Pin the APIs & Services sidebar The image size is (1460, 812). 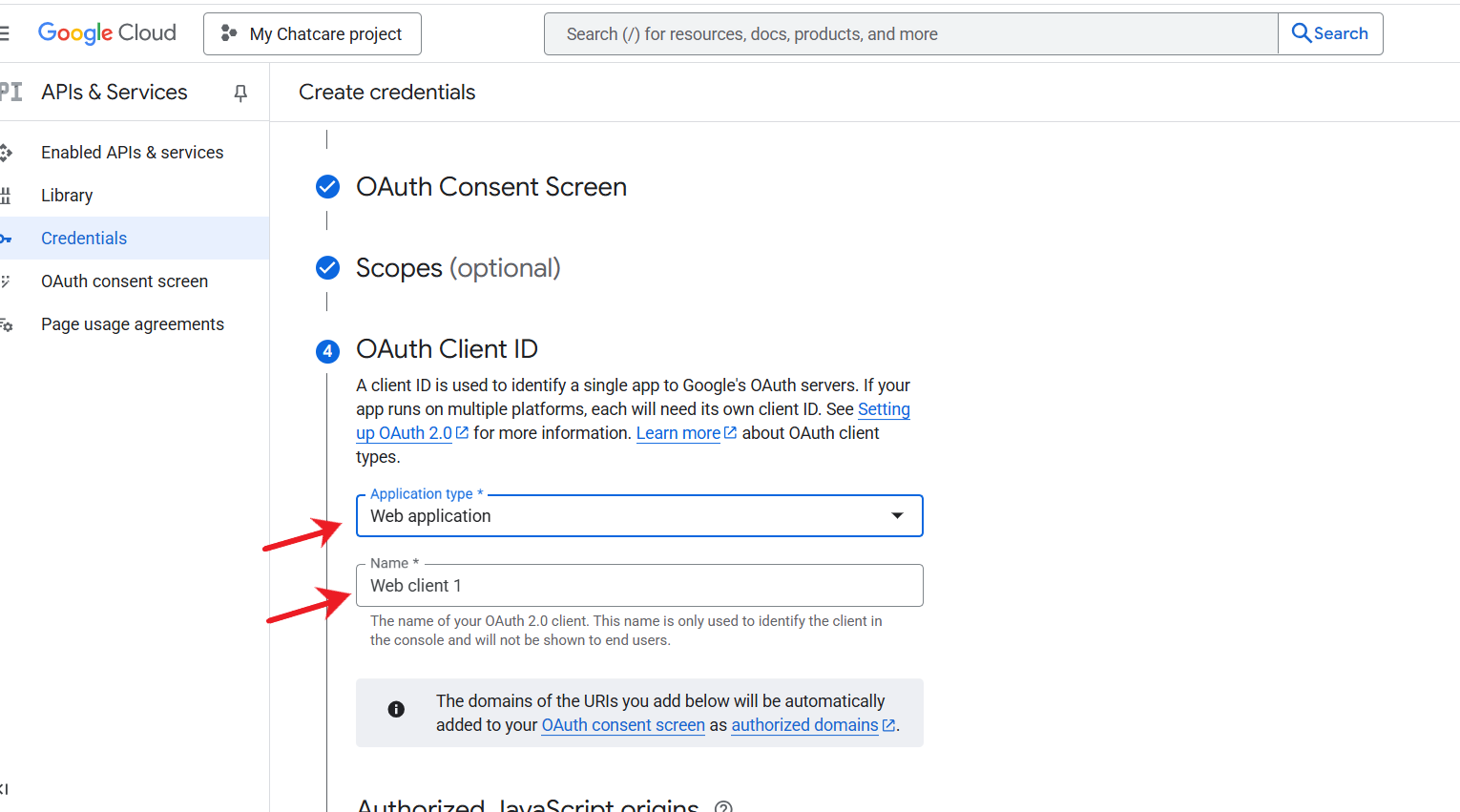[240, 93]
